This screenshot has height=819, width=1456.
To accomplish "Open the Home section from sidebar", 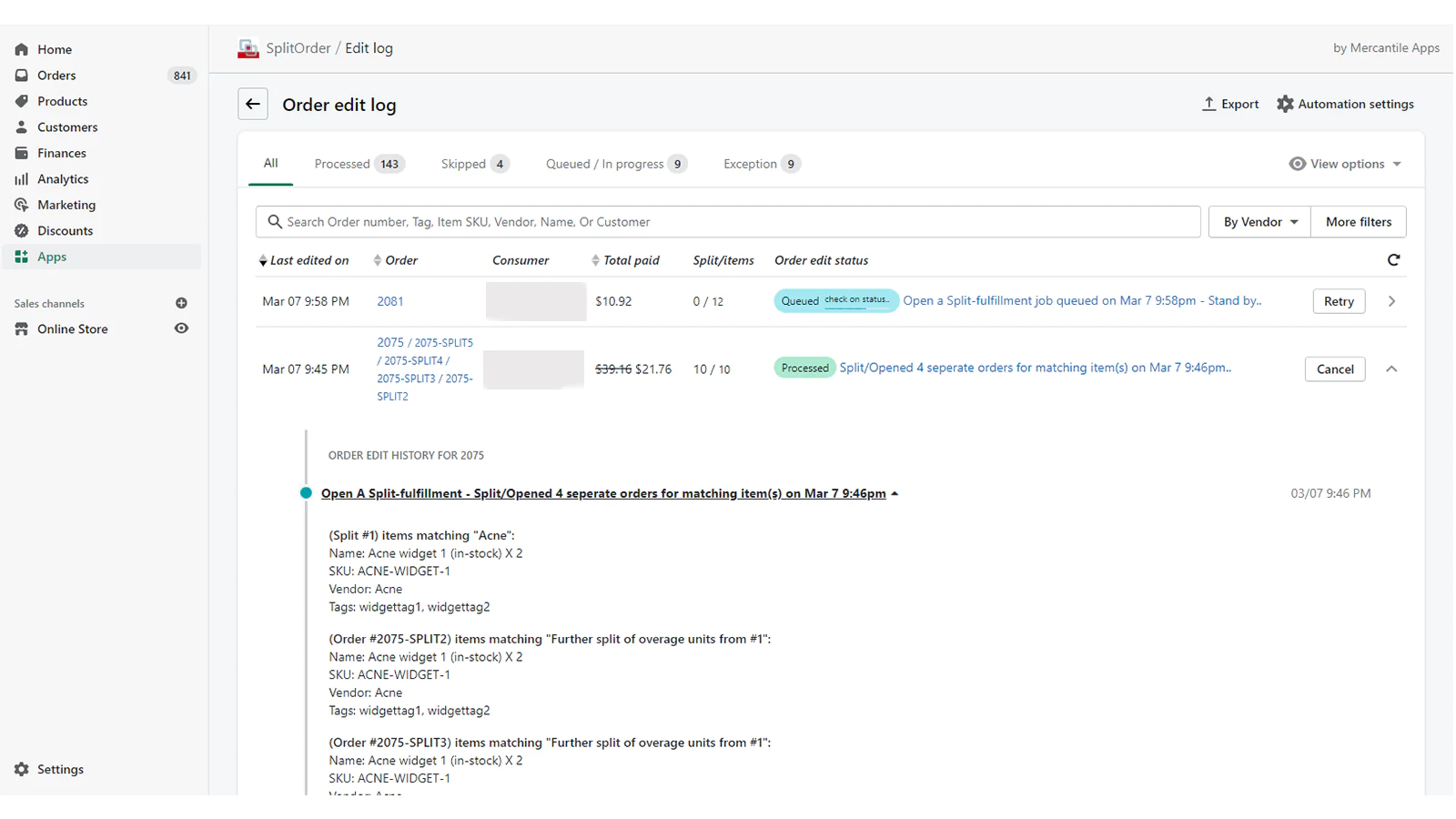I will pos(55,49).
